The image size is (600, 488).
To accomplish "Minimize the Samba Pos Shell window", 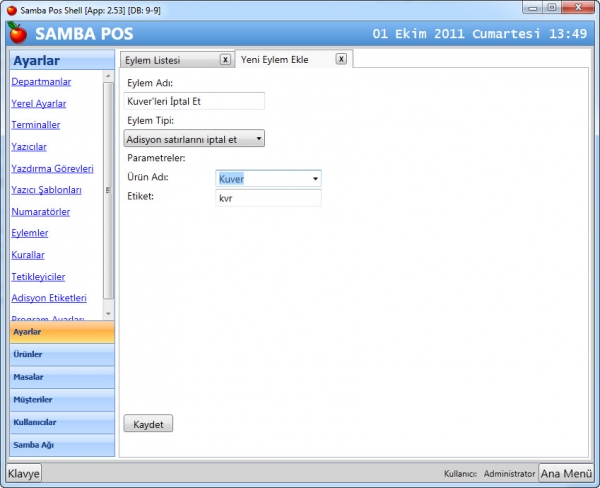I will (x=533, y=7).
